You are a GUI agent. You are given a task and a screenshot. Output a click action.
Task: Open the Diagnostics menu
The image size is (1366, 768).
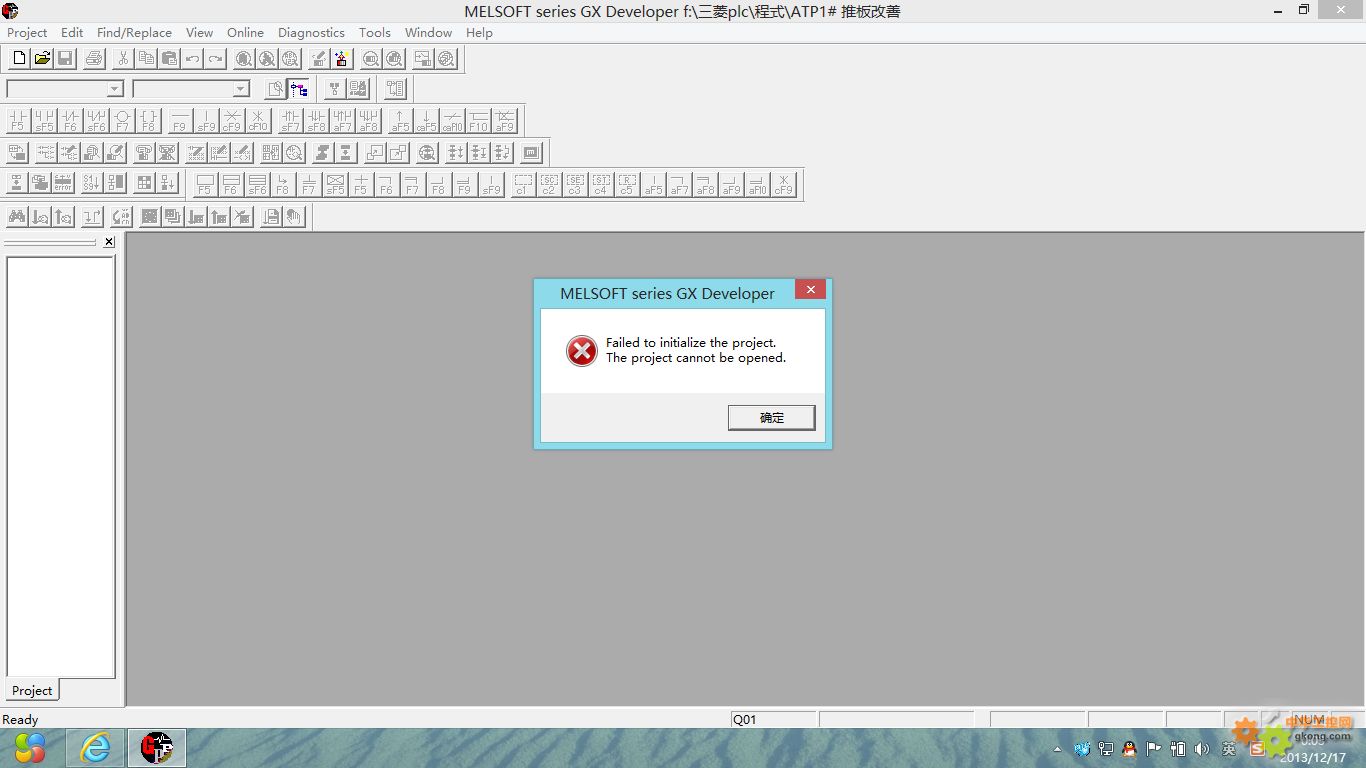click(311, 32)
